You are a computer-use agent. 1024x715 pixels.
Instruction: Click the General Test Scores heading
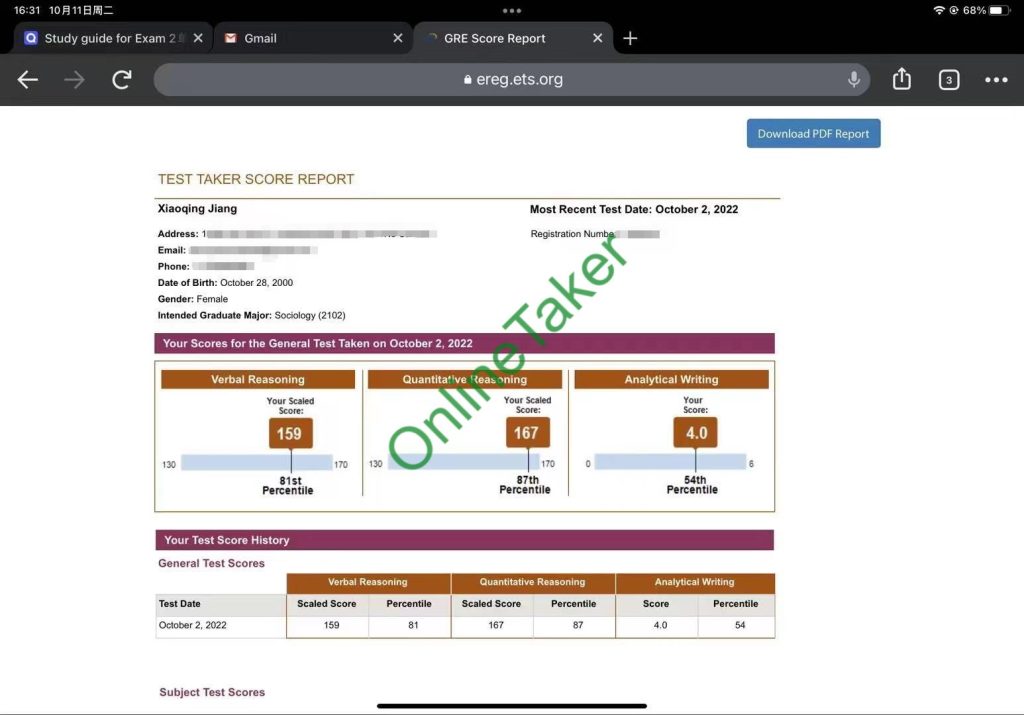click(x=212, y=563)
